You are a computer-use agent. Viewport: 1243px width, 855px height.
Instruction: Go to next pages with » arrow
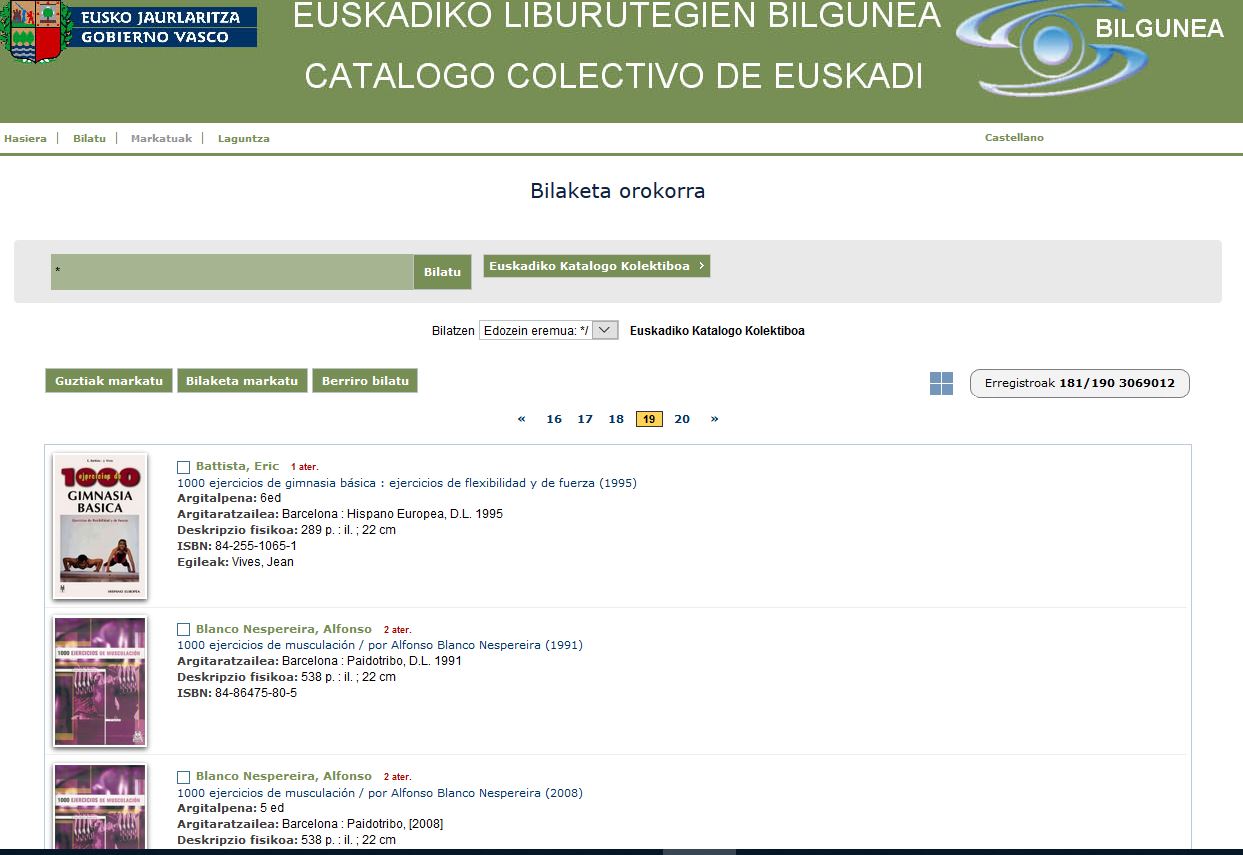(714, 419)
